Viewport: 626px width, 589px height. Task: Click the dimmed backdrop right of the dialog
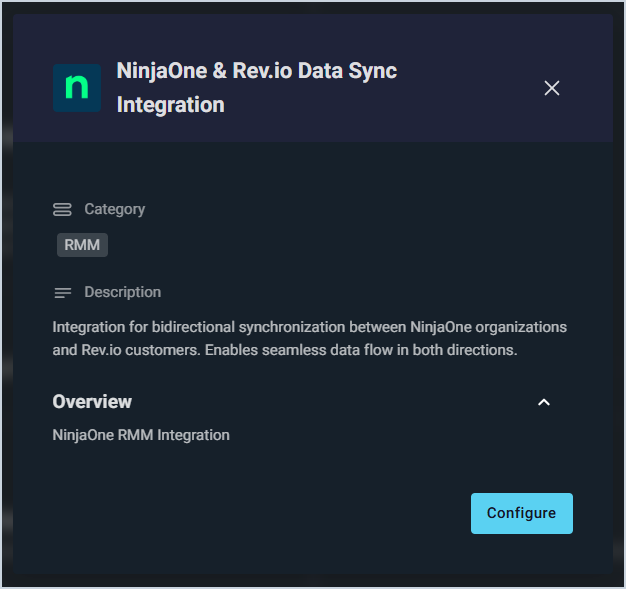click(x=619, y=300)
